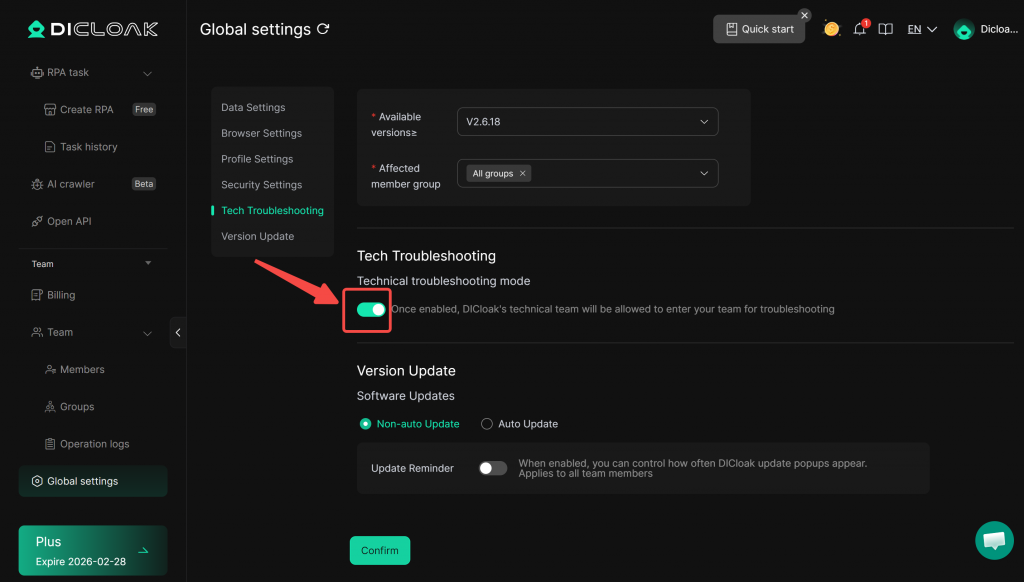The width and height of the screenshot is (1024, 582).
Task: Open the live chat support bubble
Action: [x=993, y=540]
